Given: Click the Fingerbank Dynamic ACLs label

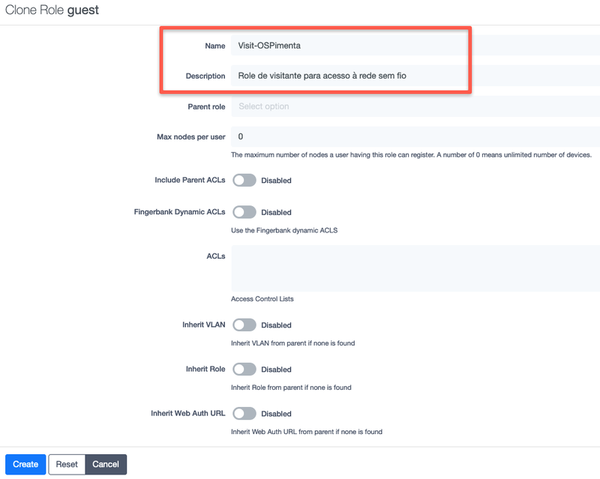Looking at the screenshot, I should (x=179, y=212).
